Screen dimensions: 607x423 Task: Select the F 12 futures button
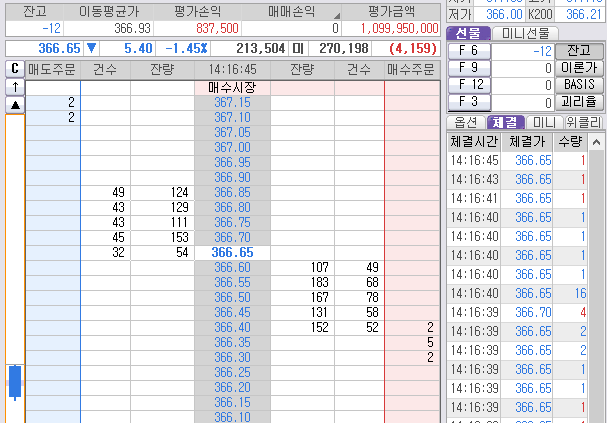(469, 85)
